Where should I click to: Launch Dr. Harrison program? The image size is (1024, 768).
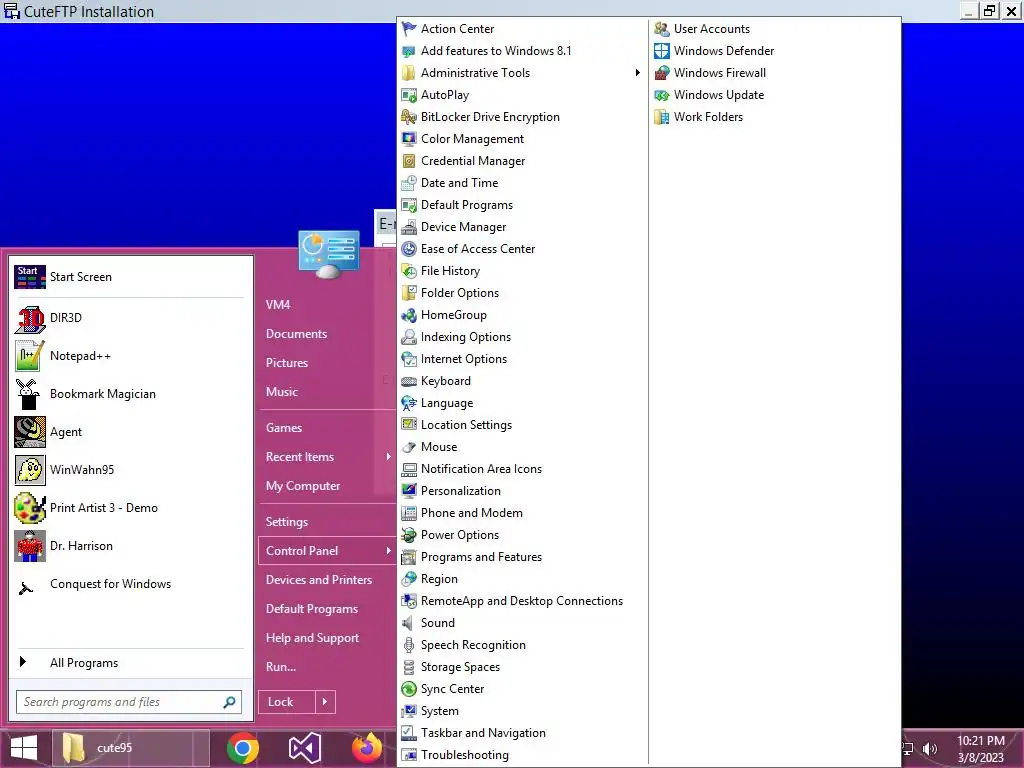pos(131,545)
